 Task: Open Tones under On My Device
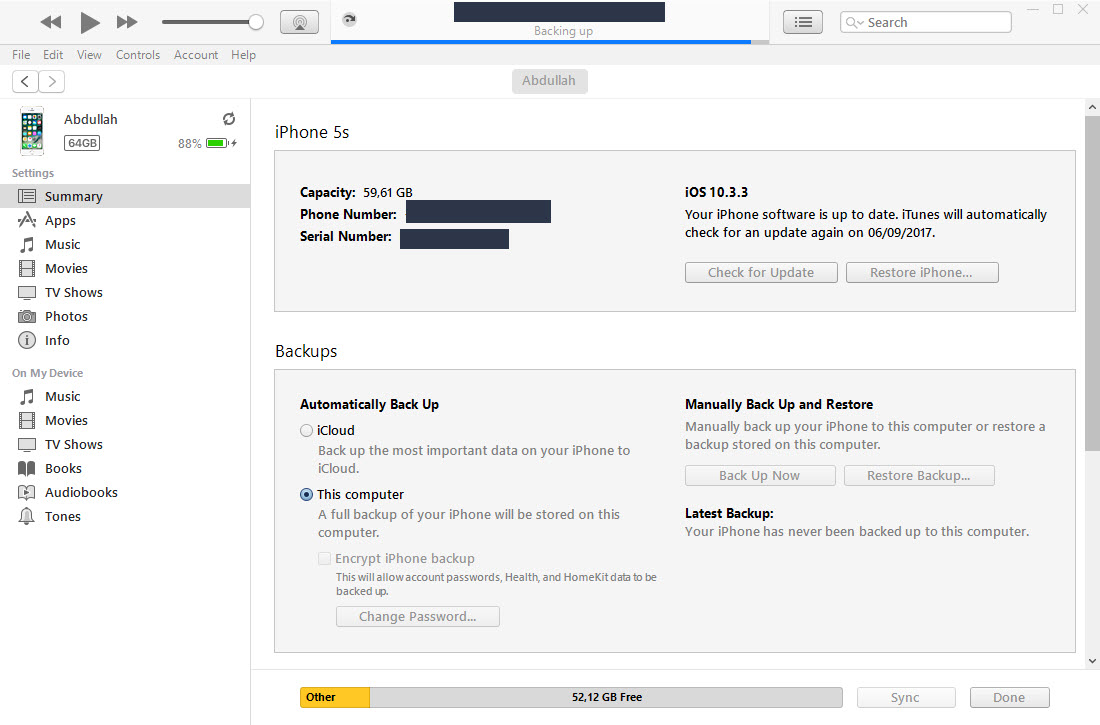click(62, 516)
